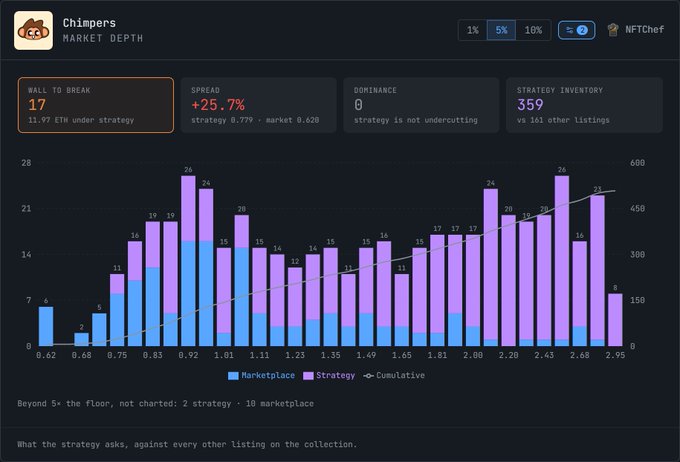Open the NFTChef link

pyautogui.click(x=636, y=29)
